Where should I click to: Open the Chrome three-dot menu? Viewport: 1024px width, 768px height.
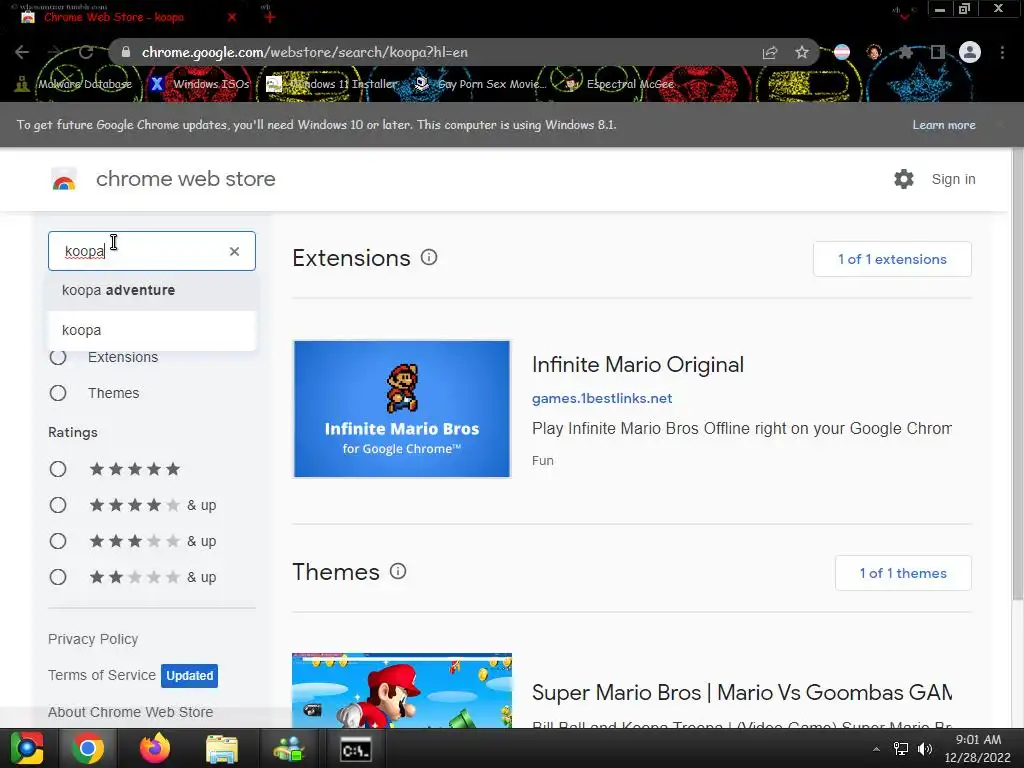point(1002,52)
